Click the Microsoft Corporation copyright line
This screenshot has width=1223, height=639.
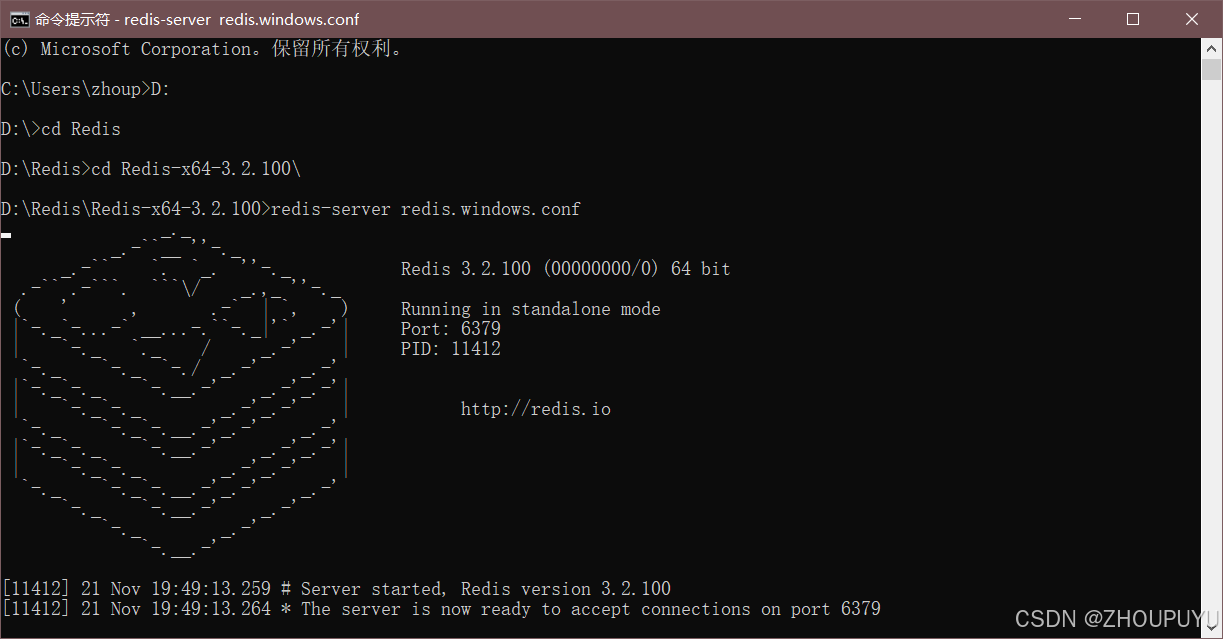[x=201, y=49]
